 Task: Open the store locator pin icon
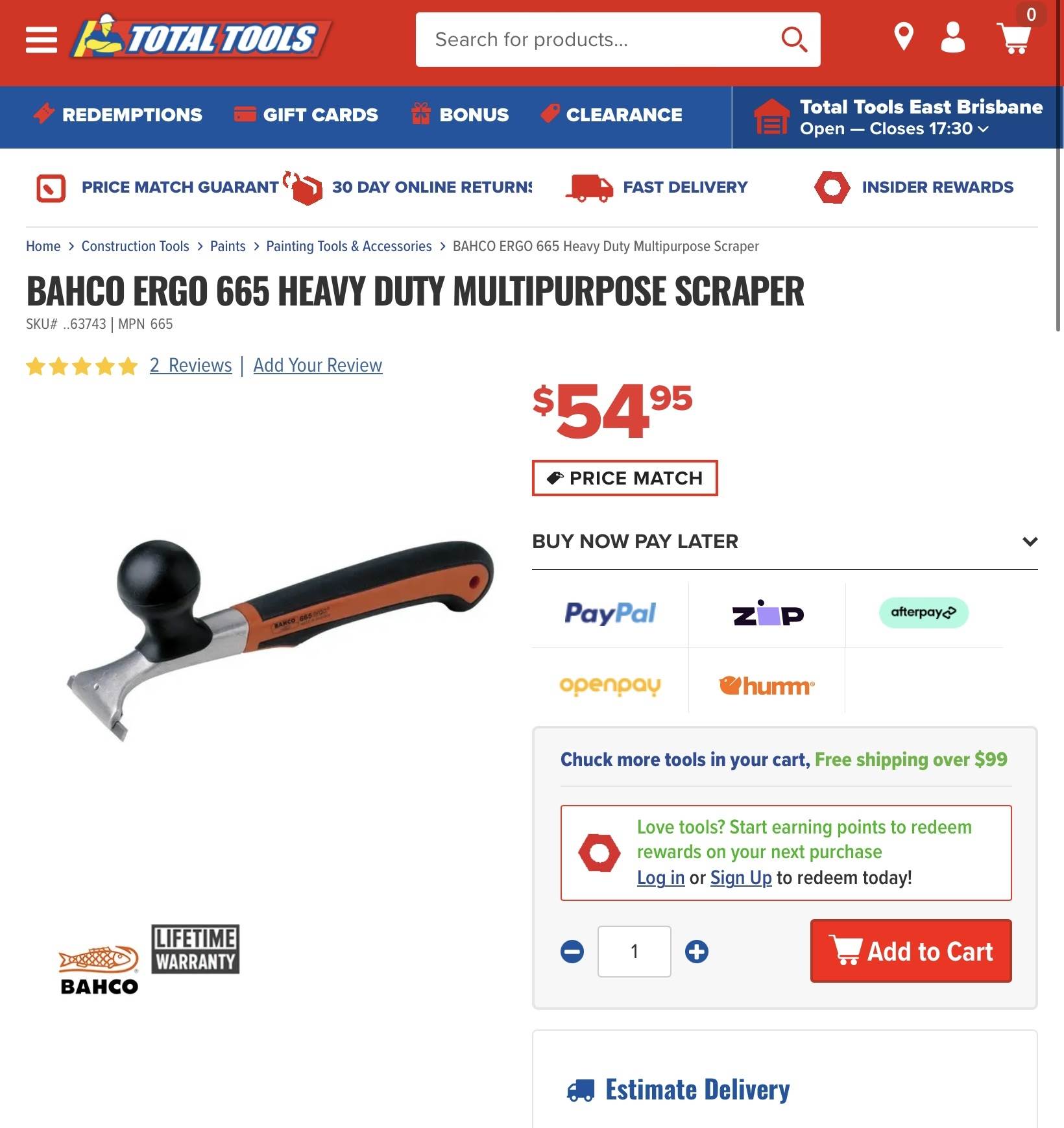click(x=904, y=37)
